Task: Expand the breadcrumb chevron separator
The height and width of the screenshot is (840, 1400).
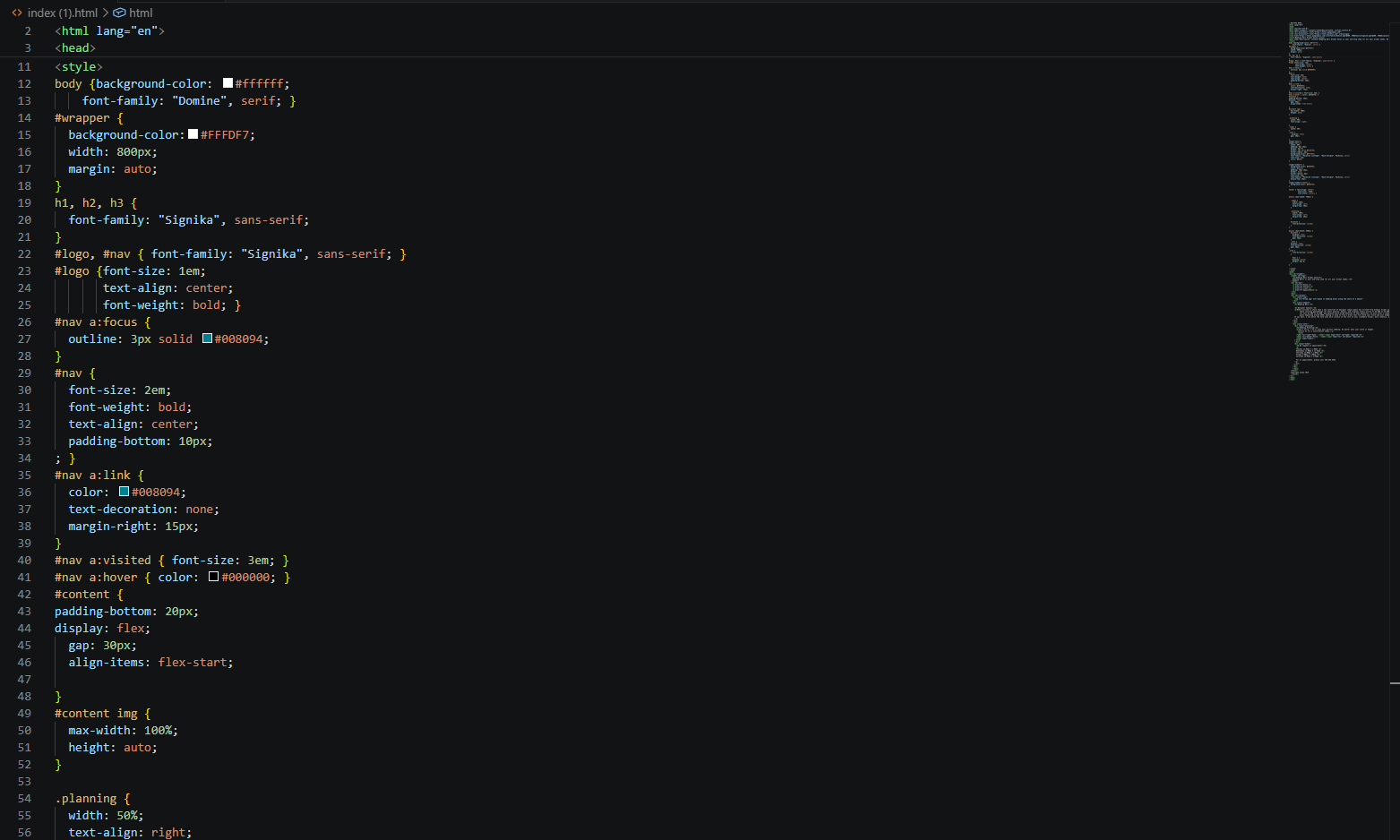Action: tap(106, 13)
